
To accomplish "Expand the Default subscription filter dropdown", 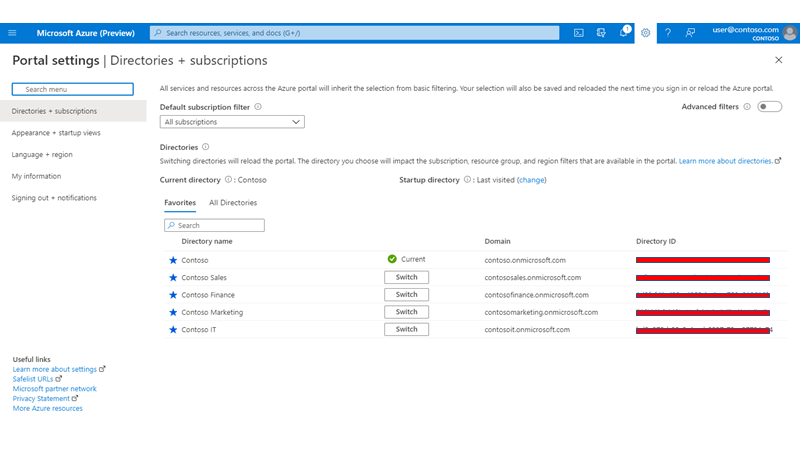I will pos(232,122).
